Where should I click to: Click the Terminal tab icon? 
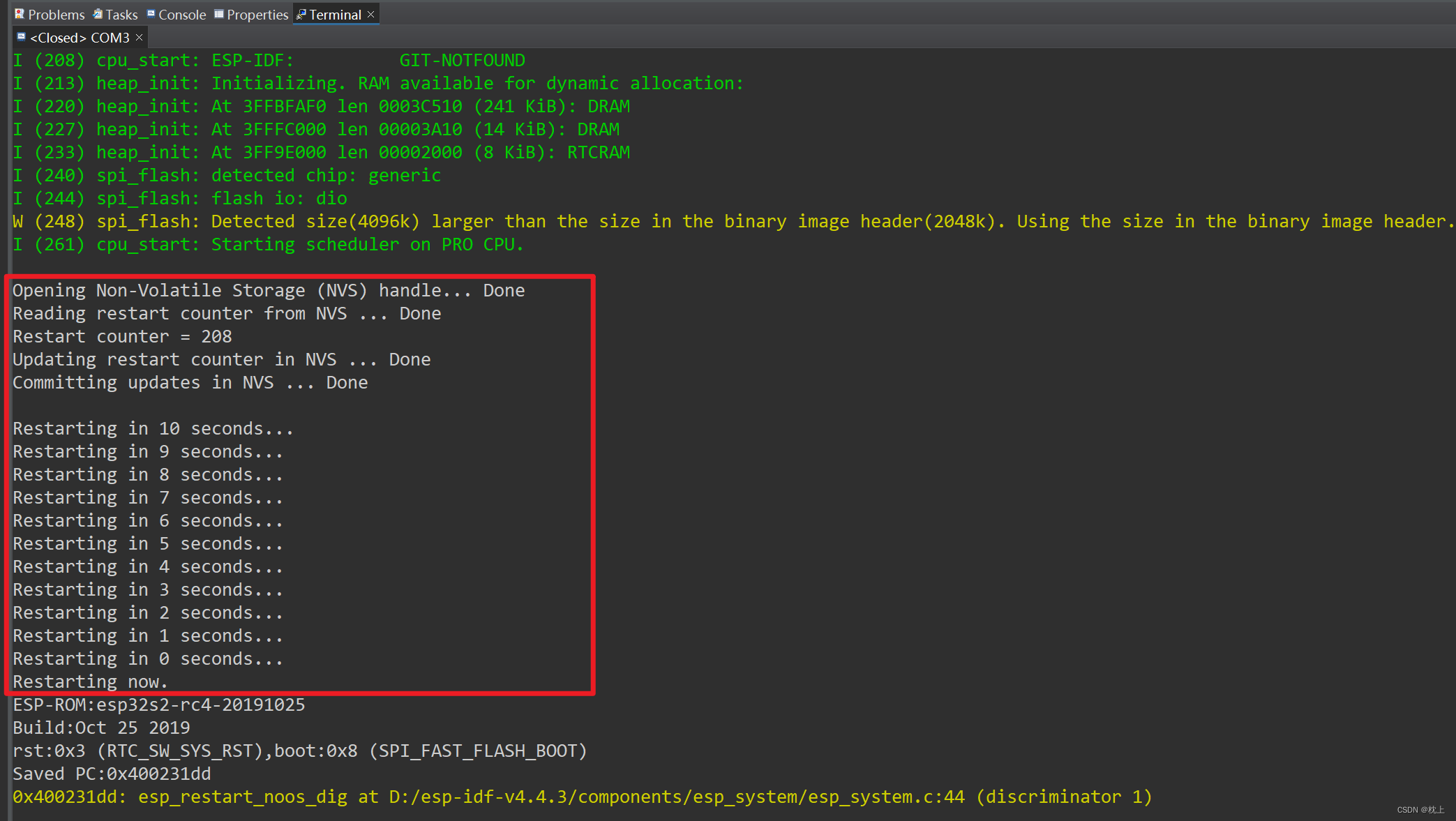301,14
